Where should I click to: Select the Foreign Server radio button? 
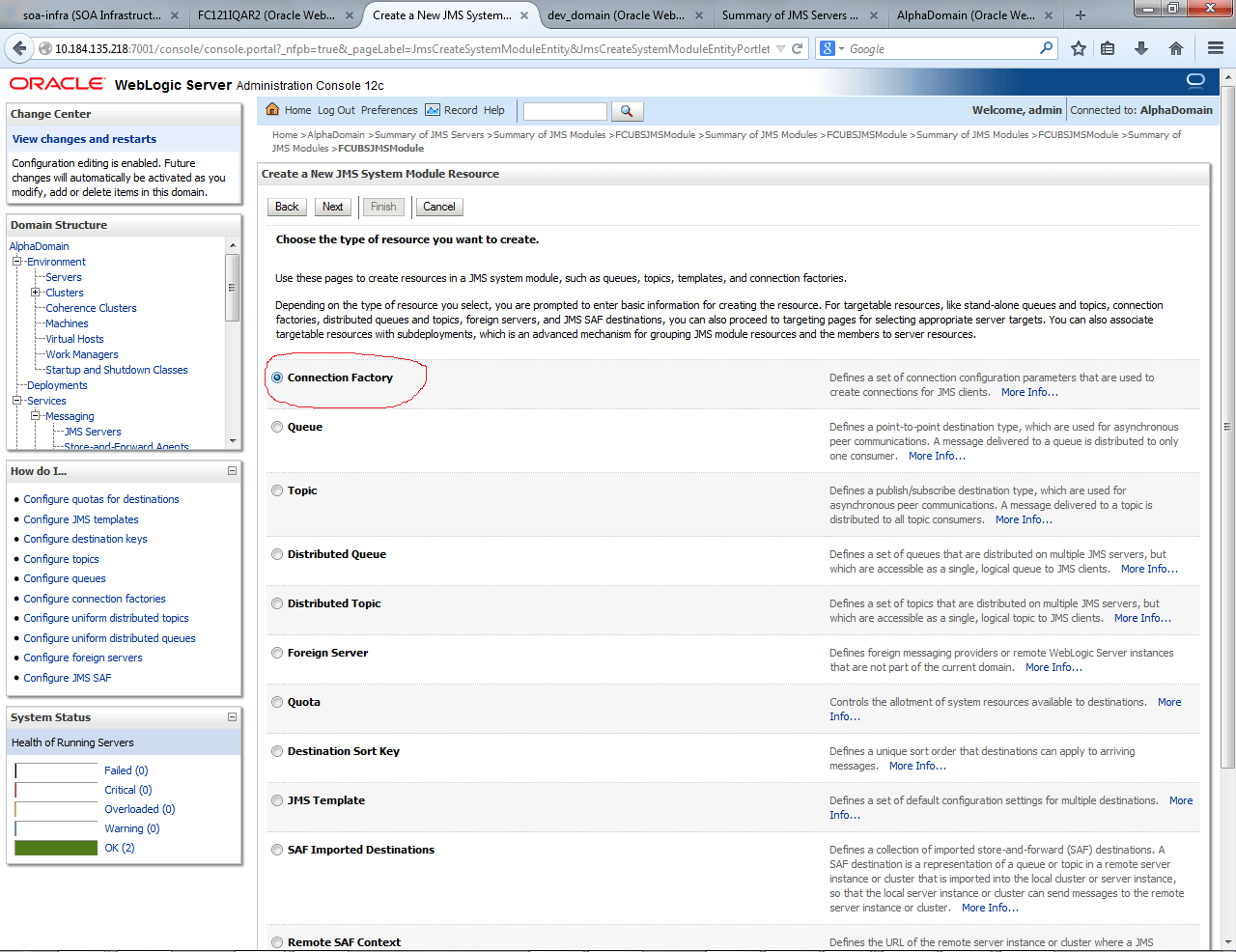point(277,653)
